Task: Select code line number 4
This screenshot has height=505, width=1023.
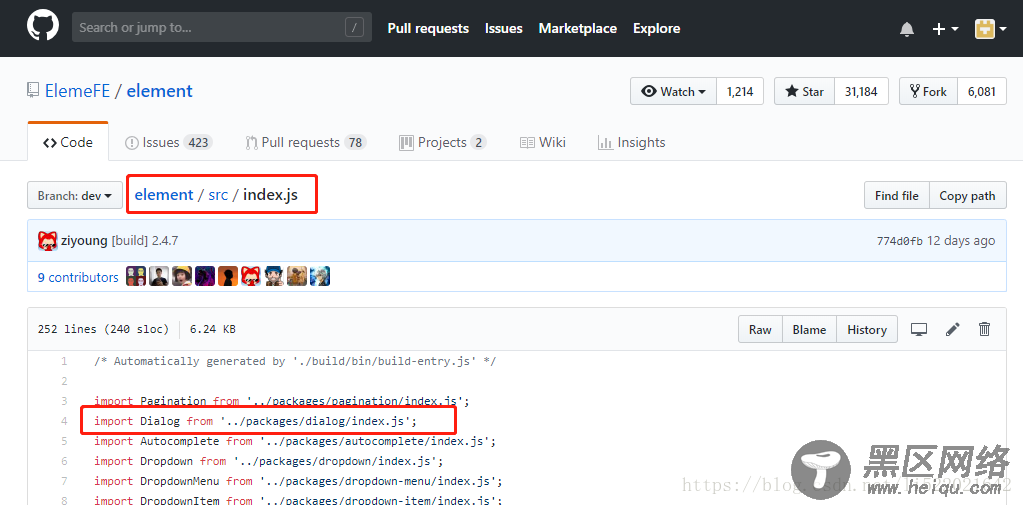Action: tap(64, 421)
